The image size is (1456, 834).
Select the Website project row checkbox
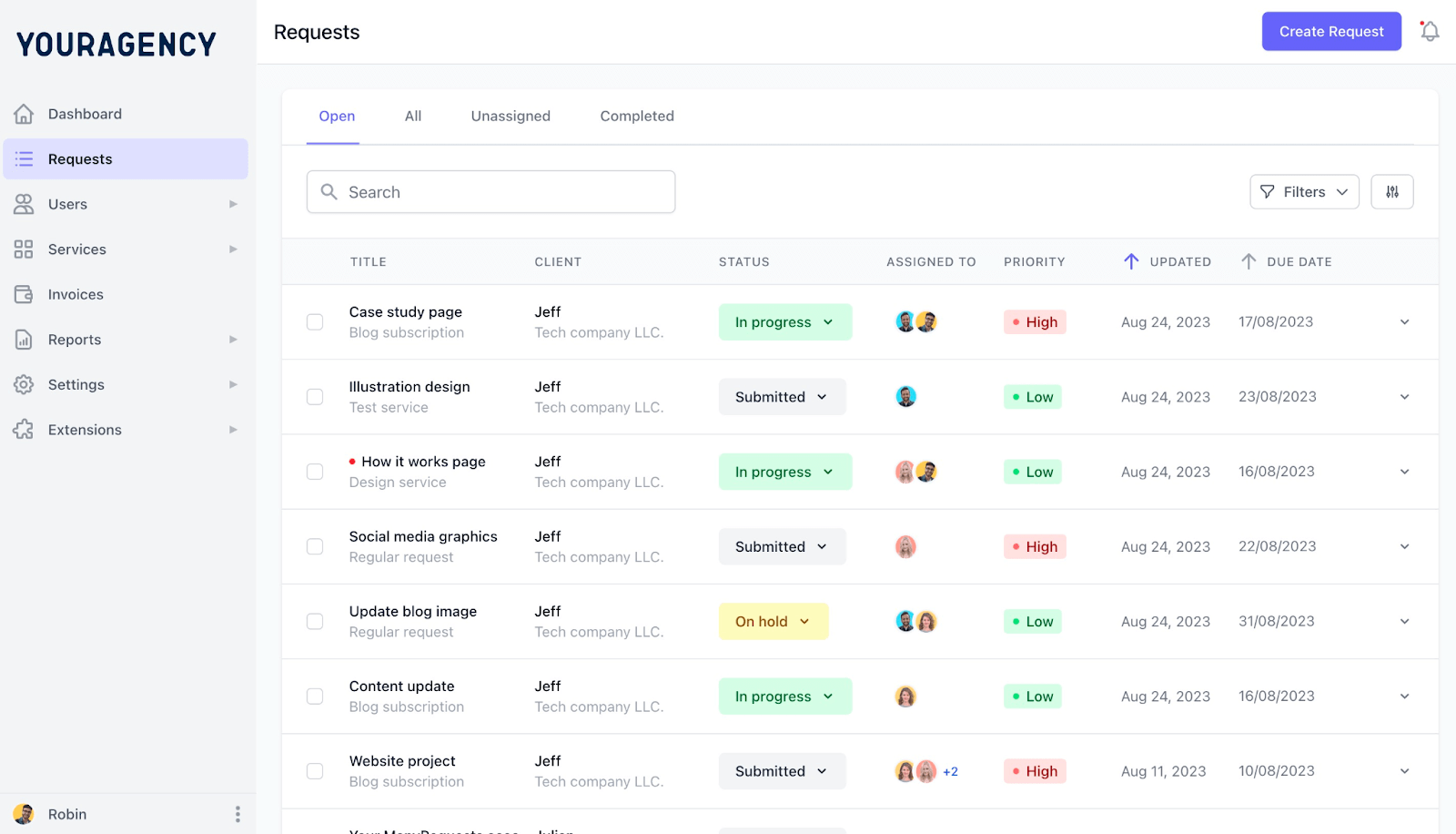tap(314, 770)
